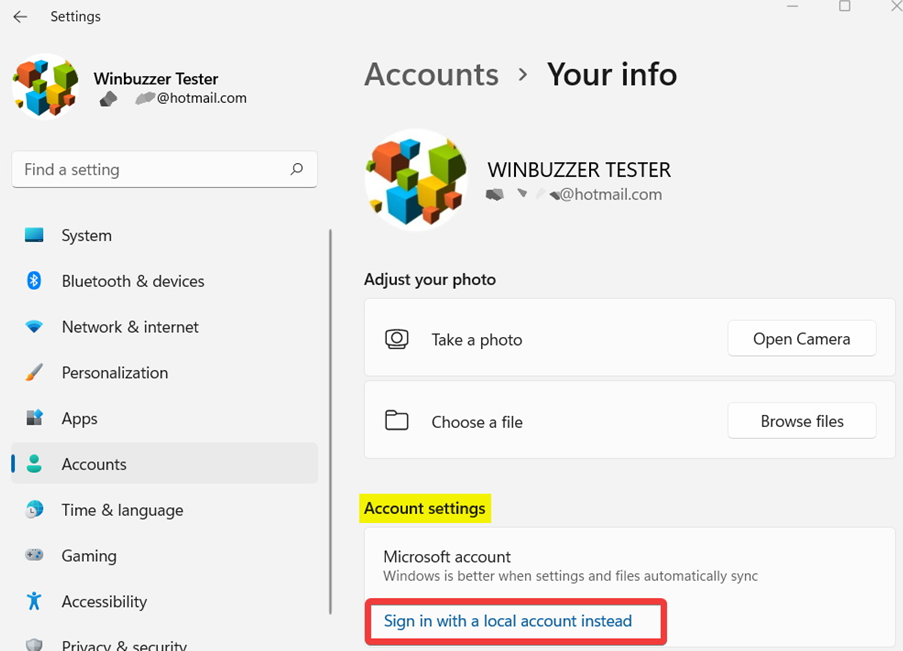Image resolution: width=903 pixels, height=651 pixels.
Task: Click the Bluetooth icon in sidebar
Action: pyautogui.click(x=34, y=281)
